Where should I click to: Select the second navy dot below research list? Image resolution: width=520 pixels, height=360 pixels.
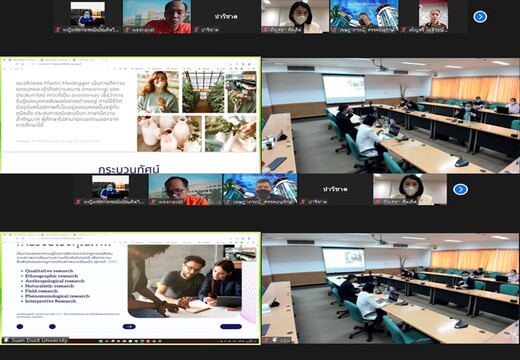coord(52,327)
